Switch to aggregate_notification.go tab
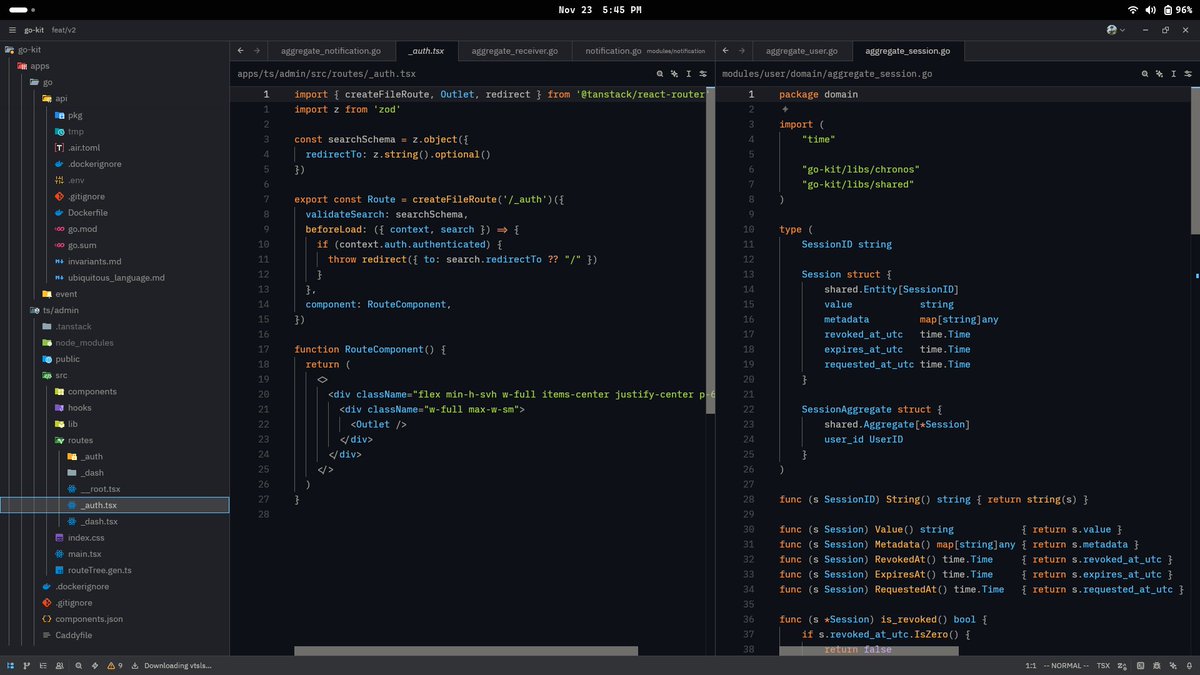 (331, 50)
